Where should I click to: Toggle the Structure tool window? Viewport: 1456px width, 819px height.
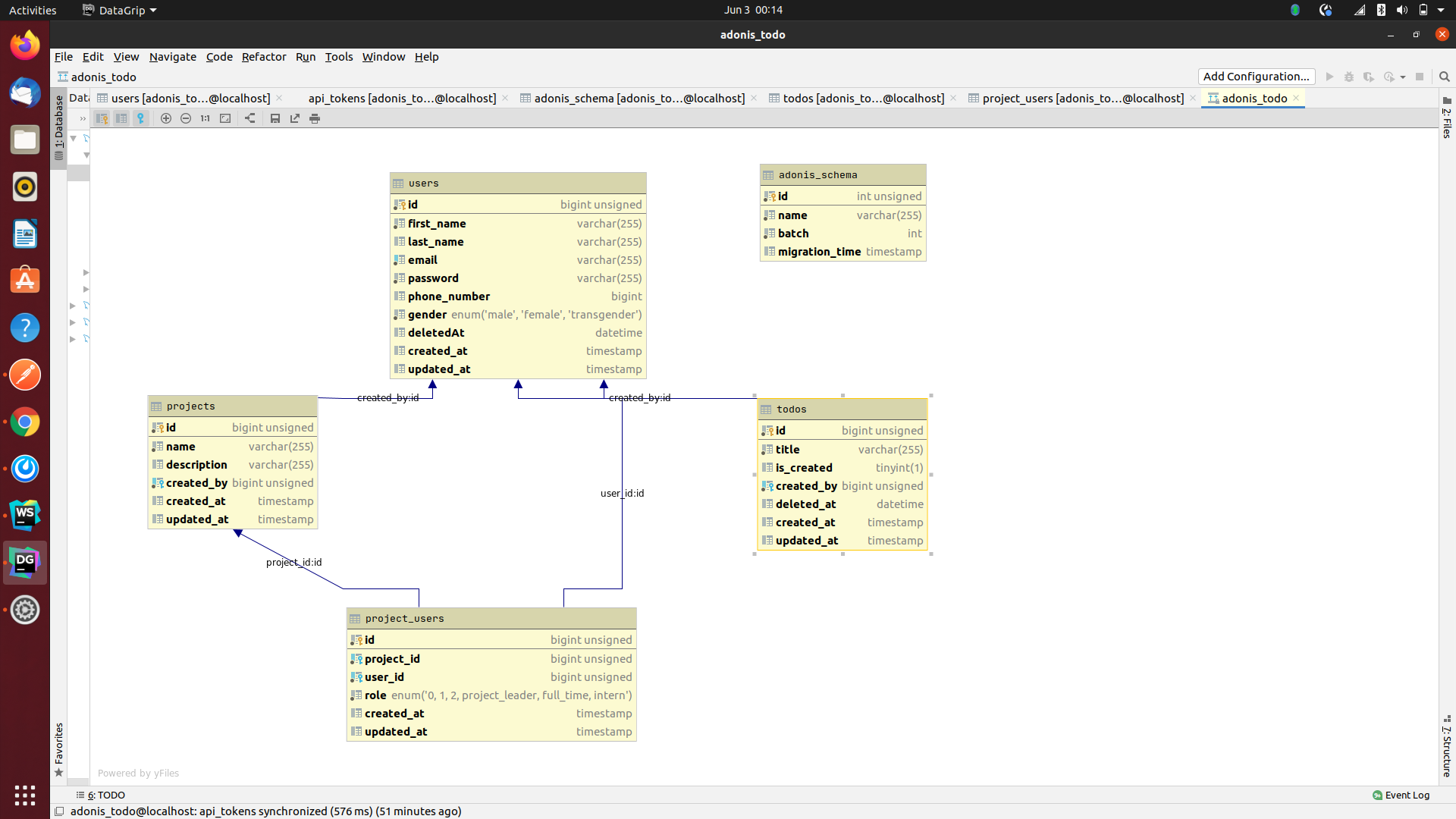[x=1447, y=746]
